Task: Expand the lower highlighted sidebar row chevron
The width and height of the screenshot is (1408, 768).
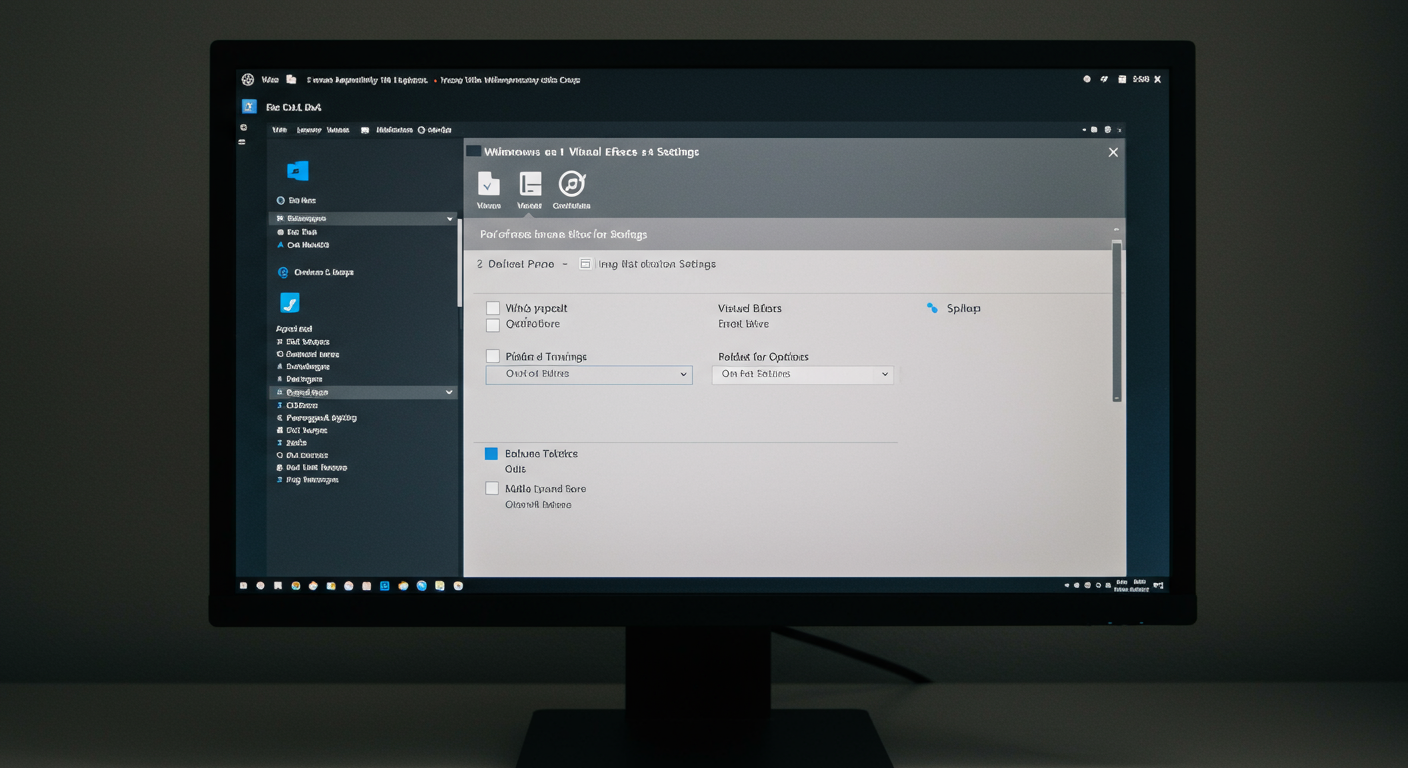Action: coord(450,393)
